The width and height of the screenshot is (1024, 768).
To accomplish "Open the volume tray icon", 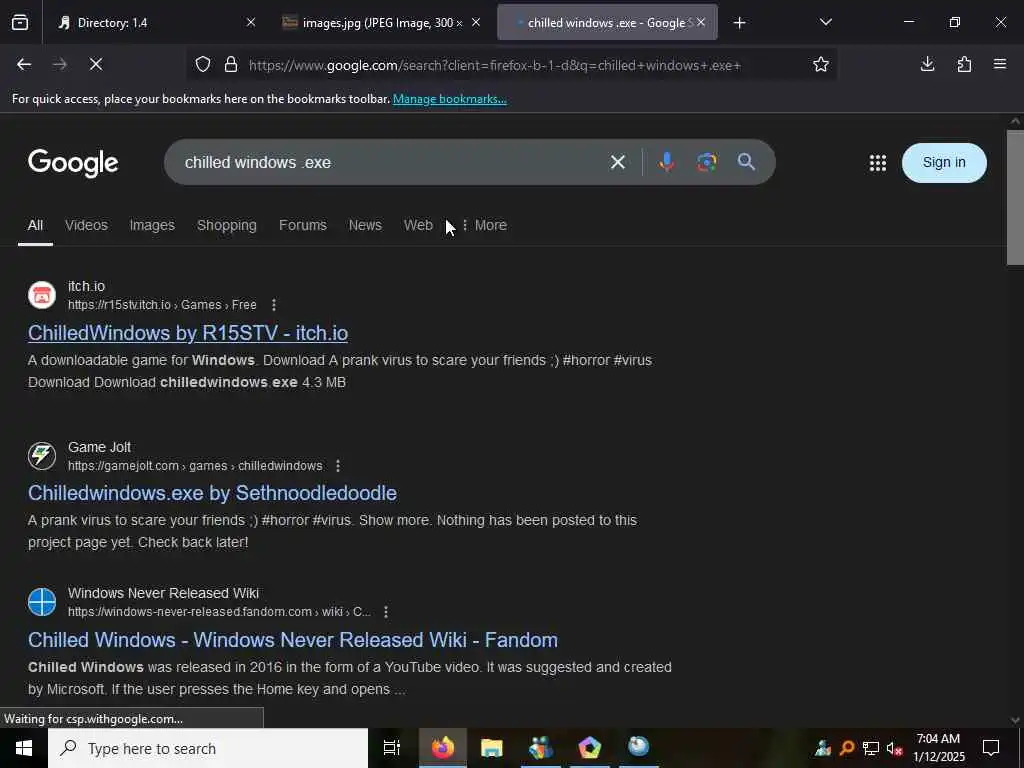I will (894, 748).
